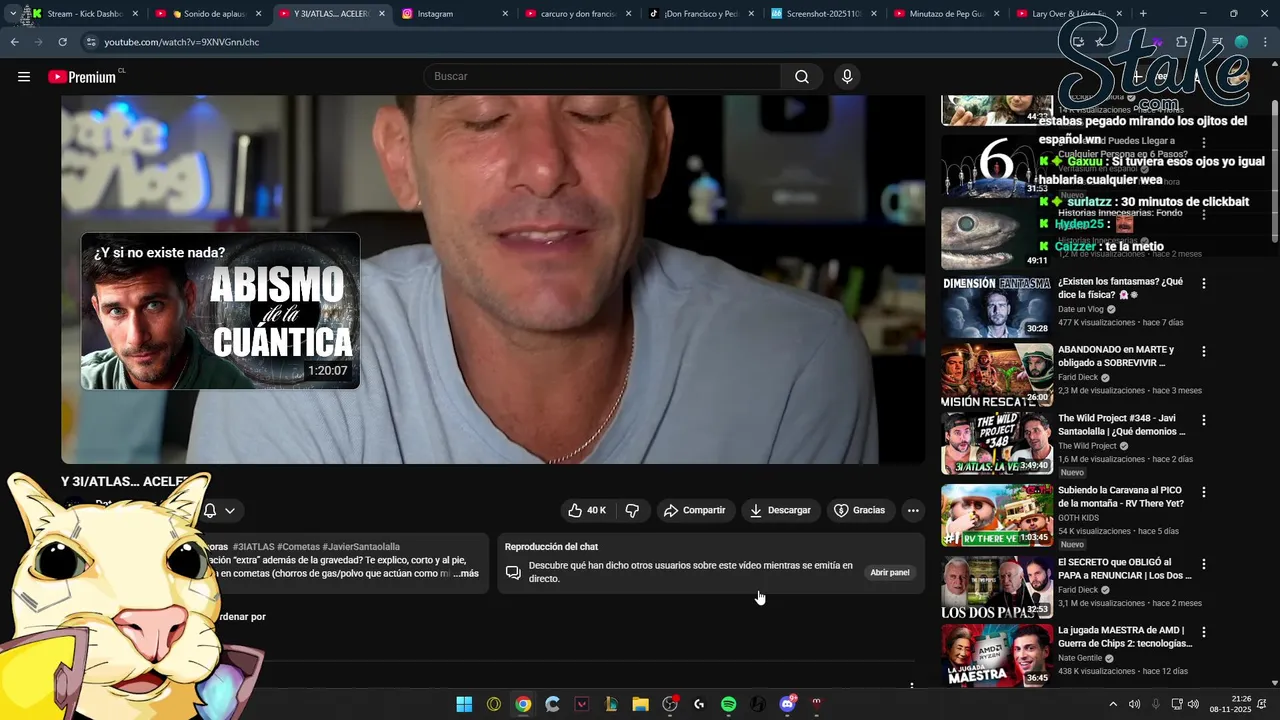Click the search magnifier button

click(x=802, y=77)
